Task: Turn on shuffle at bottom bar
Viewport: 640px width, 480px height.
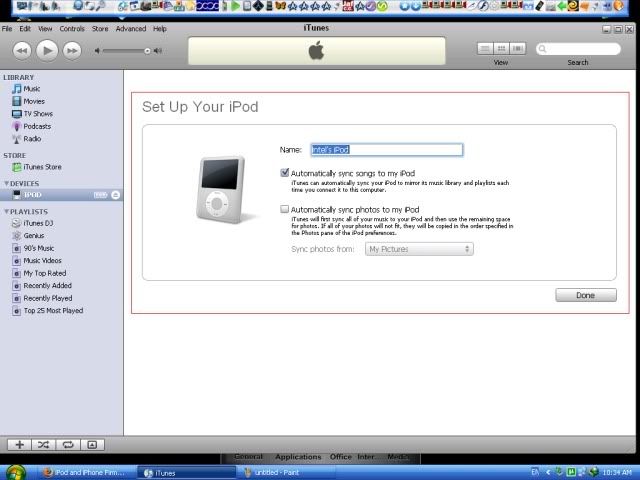Action: 43,443
